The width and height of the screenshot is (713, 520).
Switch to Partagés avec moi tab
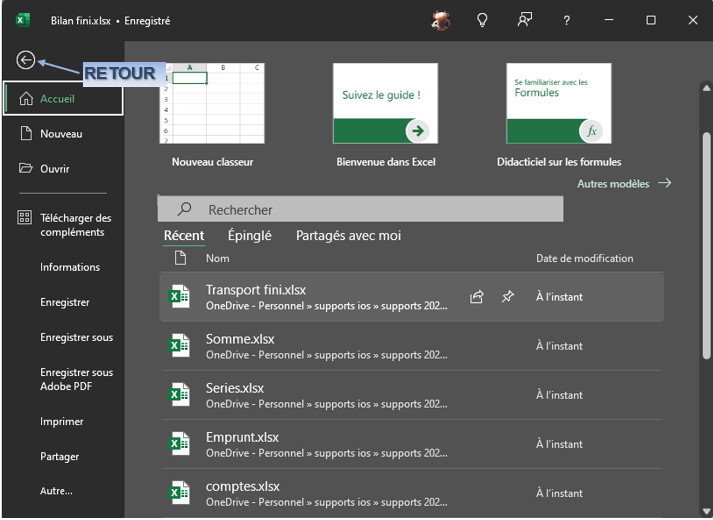[348, 235]
